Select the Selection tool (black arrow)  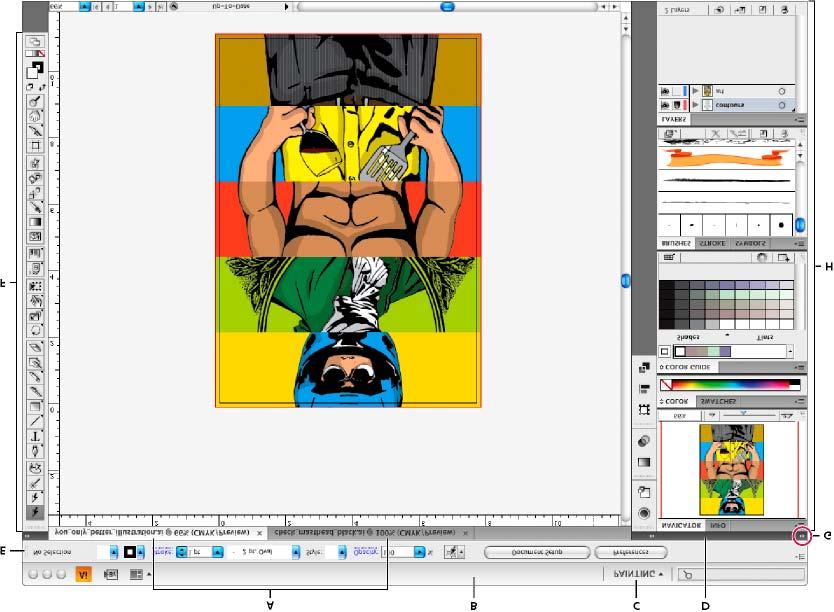[x=35, y=512]
